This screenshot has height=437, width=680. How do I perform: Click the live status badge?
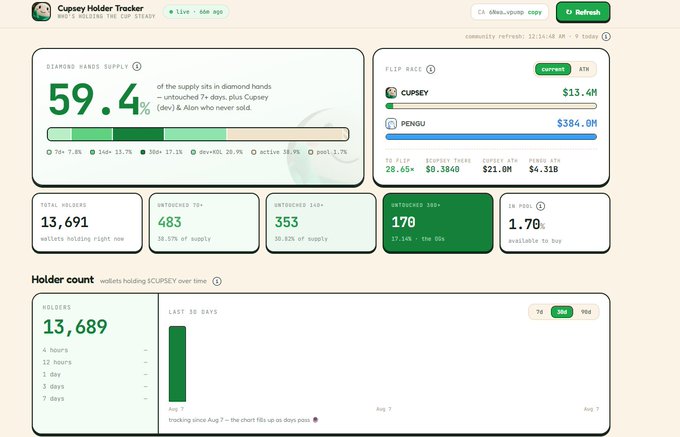(x=196, y=12)
